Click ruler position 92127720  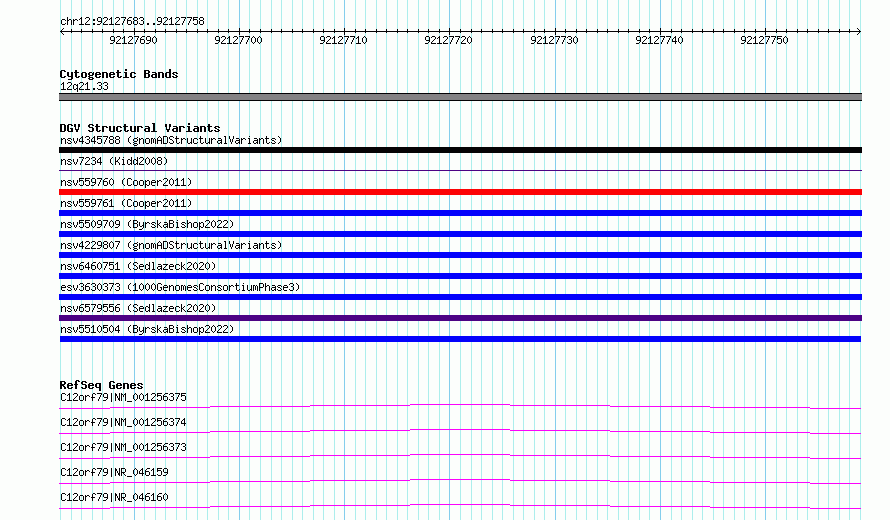(448, 40)
